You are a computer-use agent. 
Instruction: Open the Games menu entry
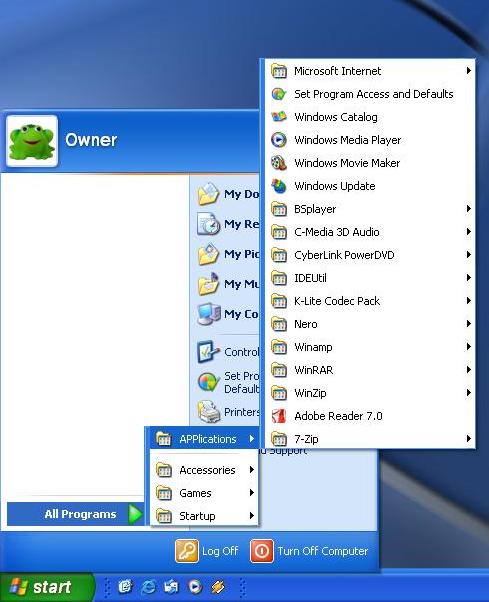point(204,493)
